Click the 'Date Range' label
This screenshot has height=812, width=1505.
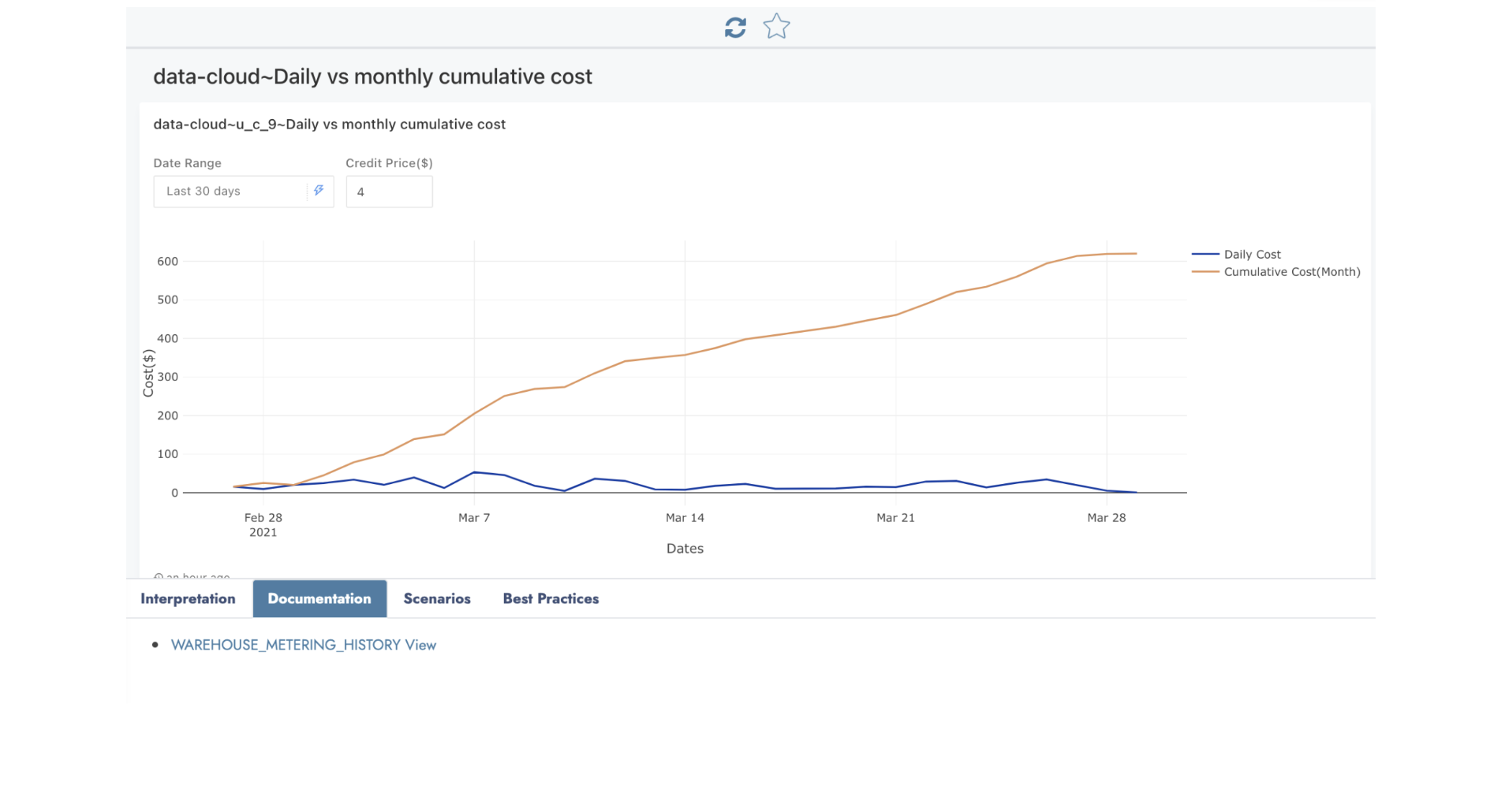coord(187,163)
